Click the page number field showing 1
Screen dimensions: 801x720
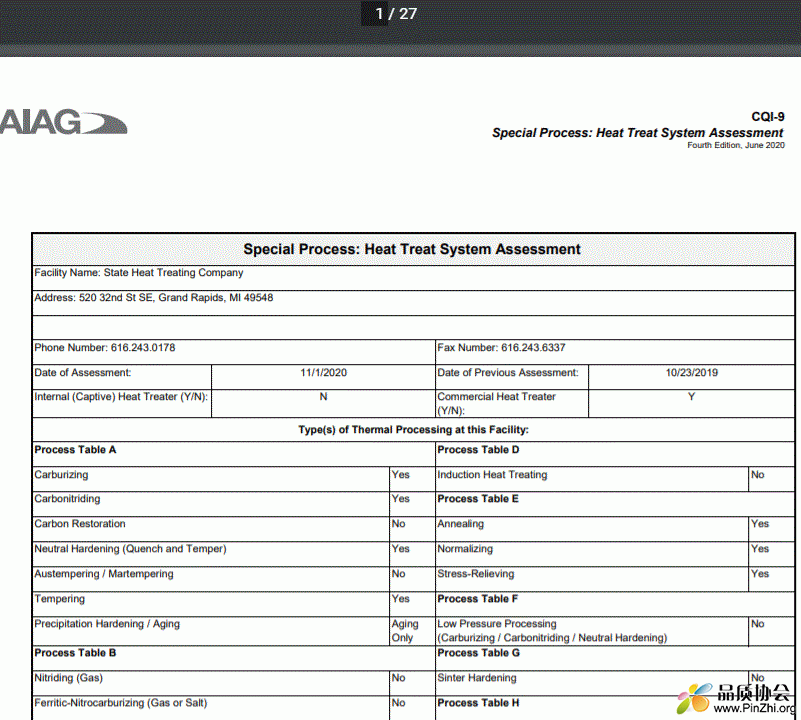[374, 13]
